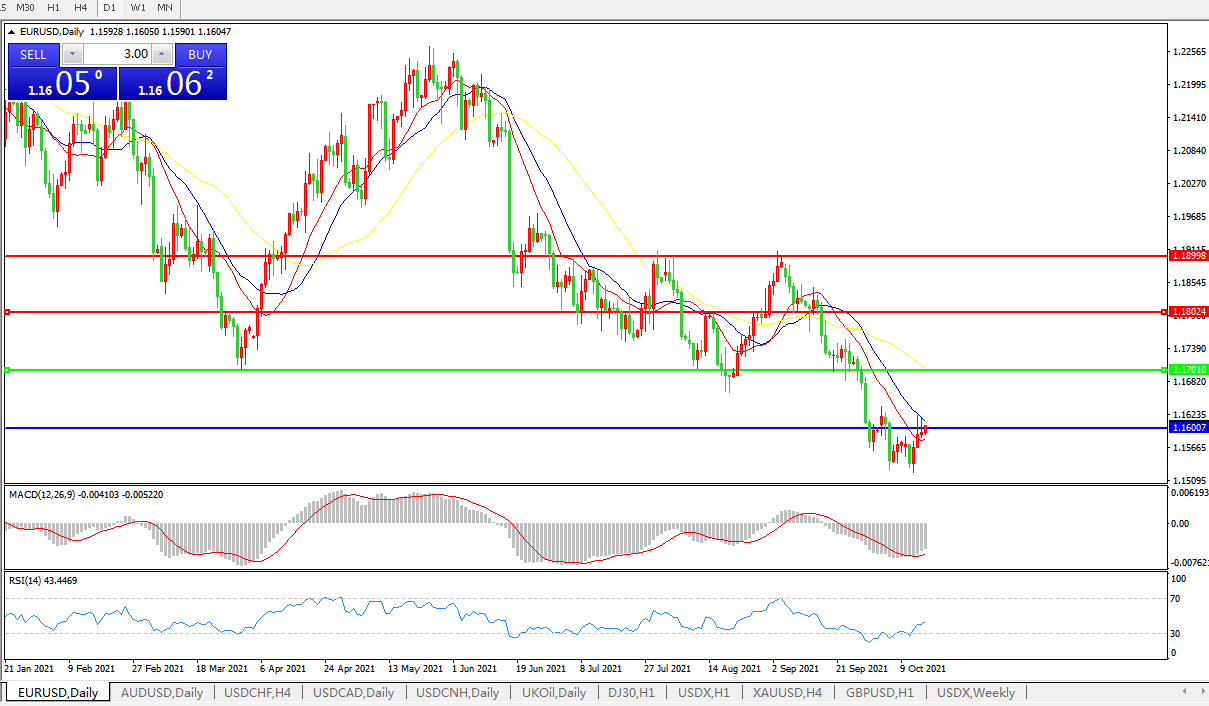The height and width of the screenshot is (706, 1209).
Task: Switch to the XAUUSD,H4 tab
Action: coord(787,692)
